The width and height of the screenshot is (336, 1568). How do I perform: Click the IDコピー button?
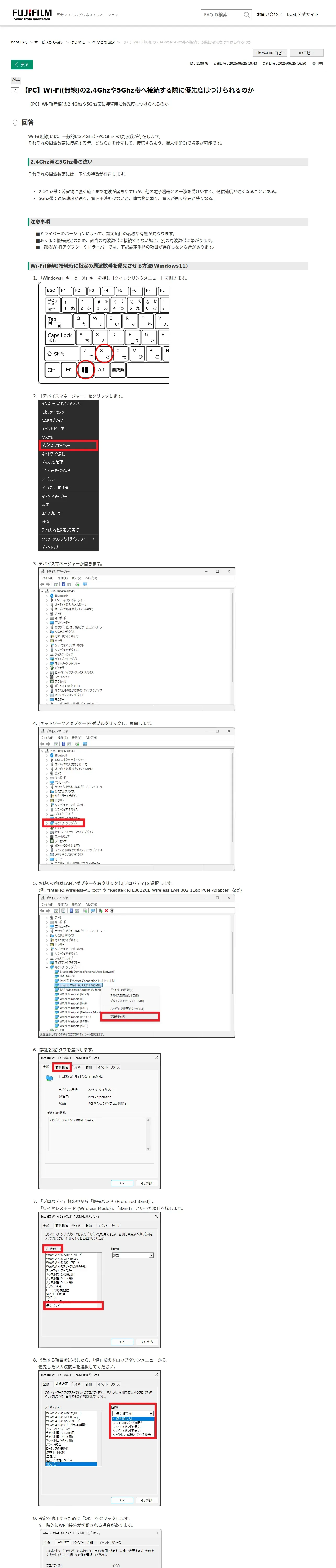307,53
